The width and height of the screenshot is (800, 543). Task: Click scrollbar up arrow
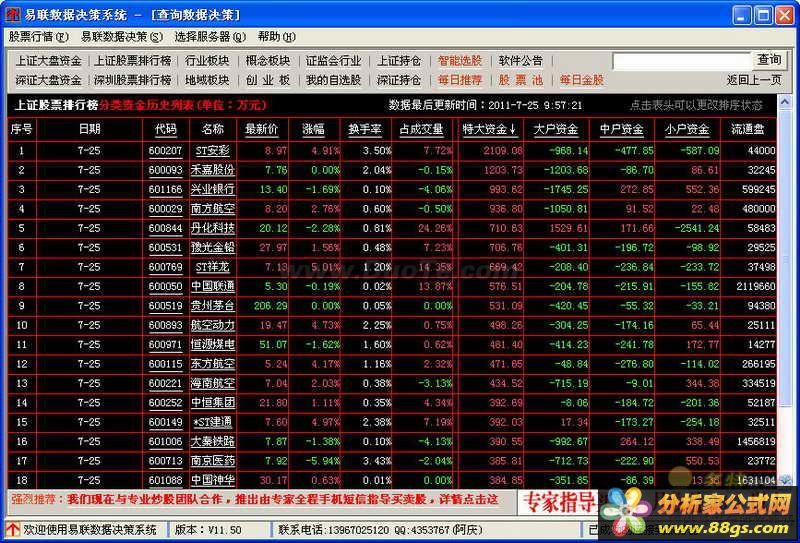785,101
